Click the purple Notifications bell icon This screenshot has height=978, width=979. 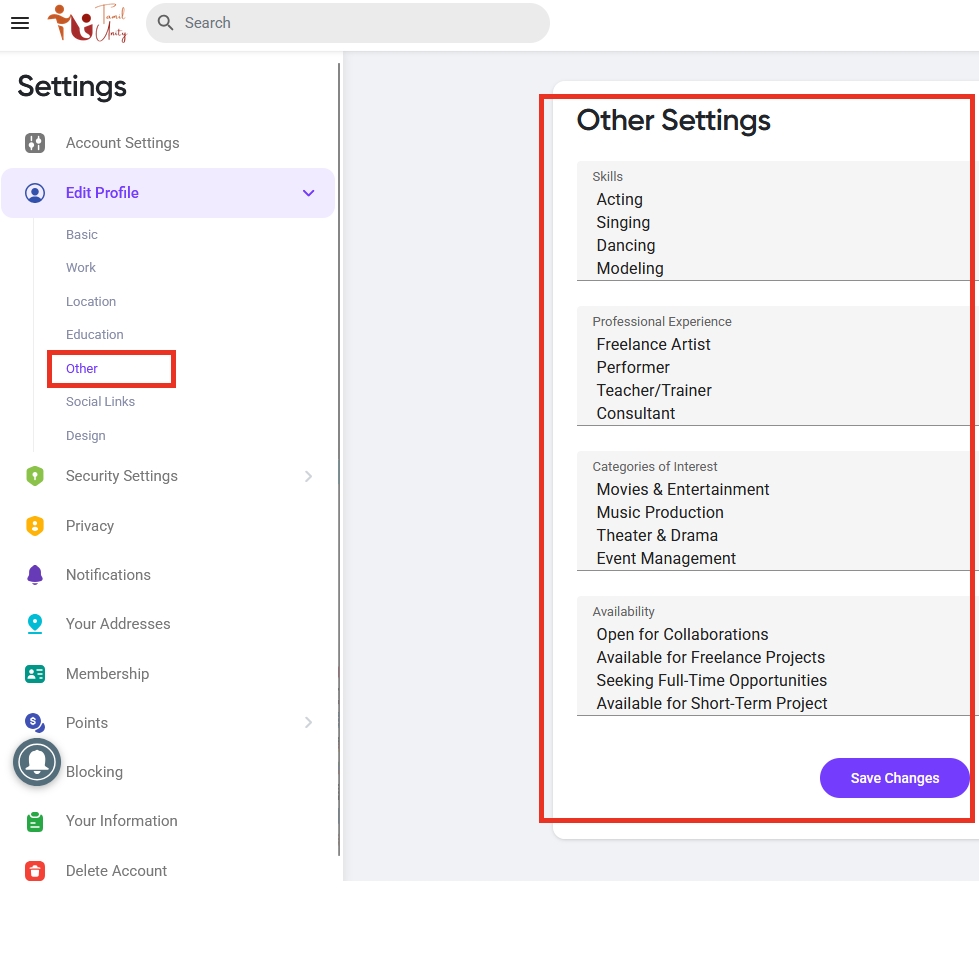point(35,575)
